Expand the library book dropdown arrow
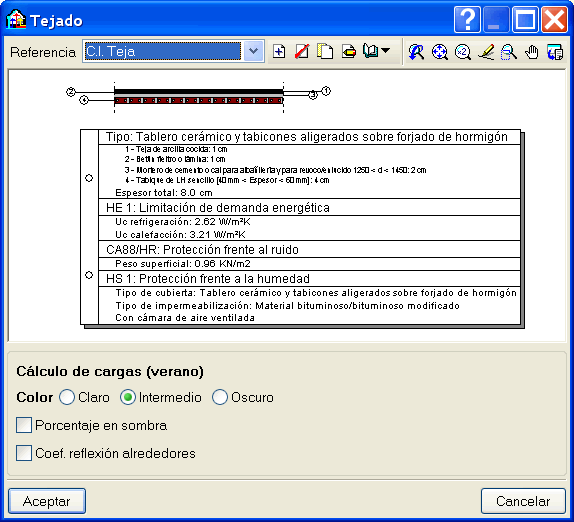Image resolution: width=574 pixels, height=522 pixels. 385,51
